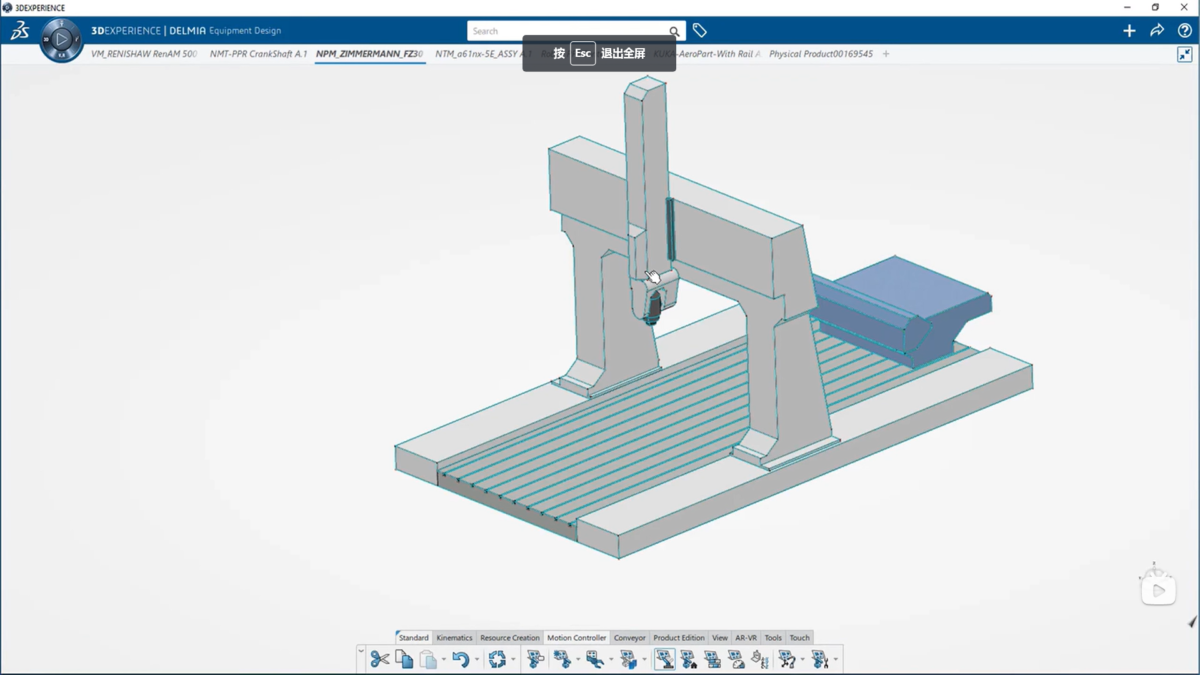Open dropdown arrow next to Update
Screen dimensions: 1200x675
[514, 660]
